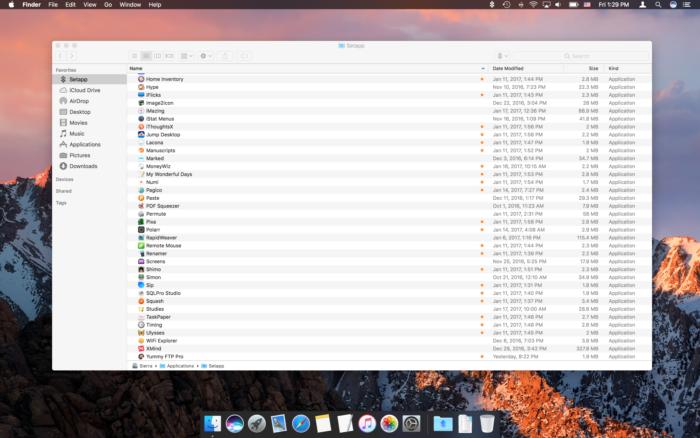
Task: Click the Spotlight search icon in menu bar
Action: click(x=658, y=4)
